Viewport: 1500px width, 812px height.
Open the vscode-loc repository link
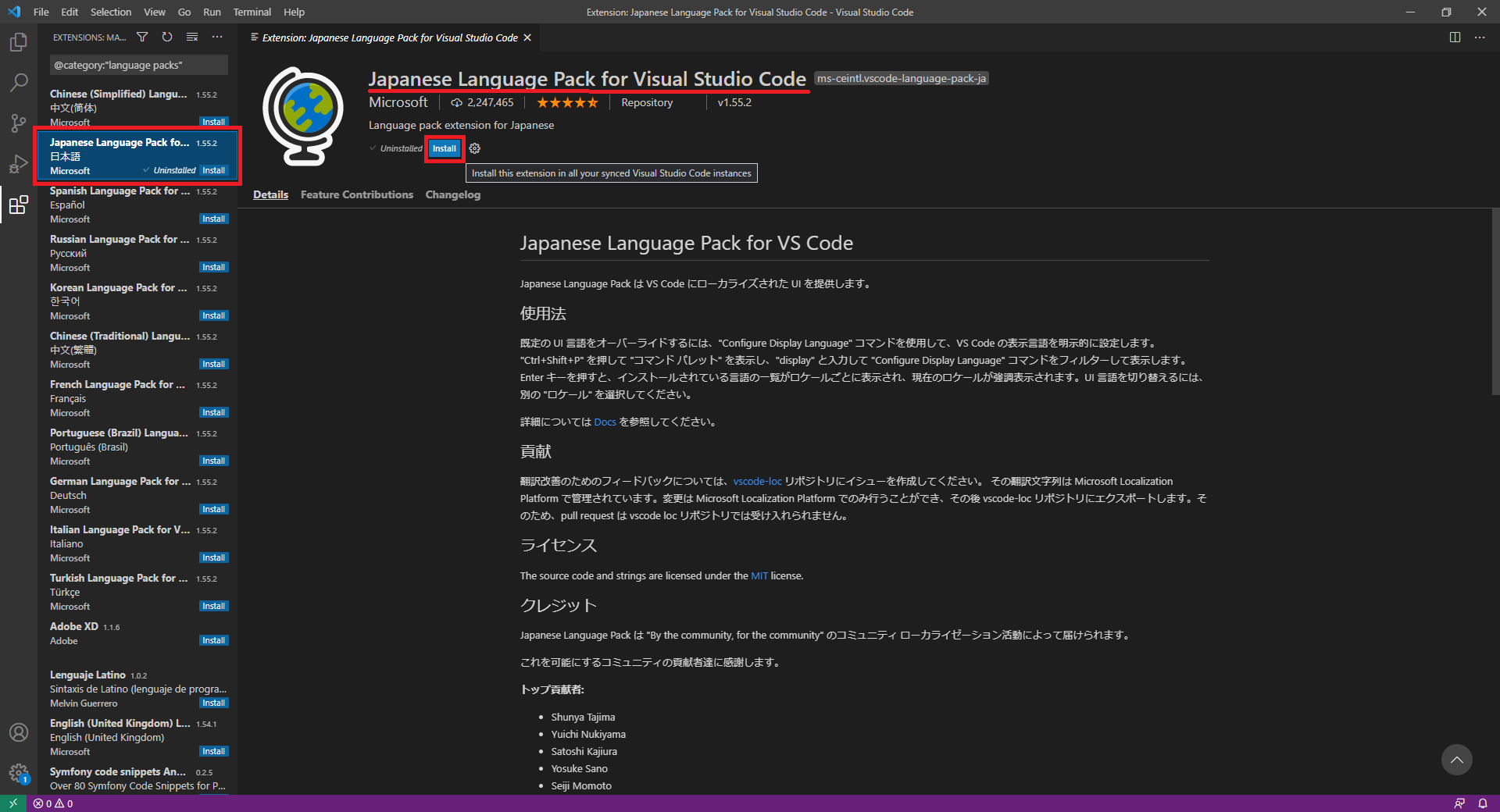pos(757,481)
